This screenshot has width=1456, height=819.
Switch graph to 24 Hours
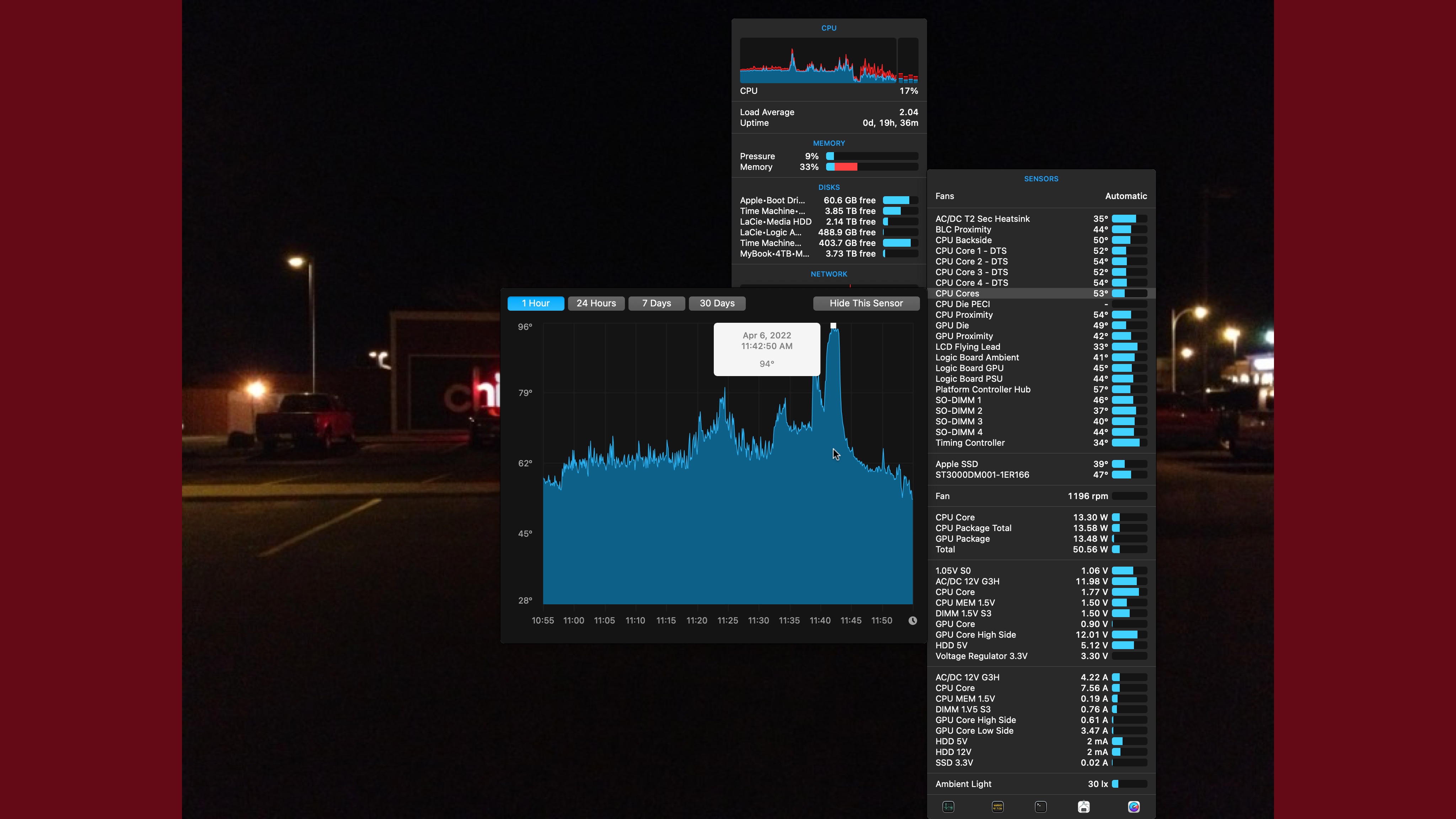(x=596, y=304)
